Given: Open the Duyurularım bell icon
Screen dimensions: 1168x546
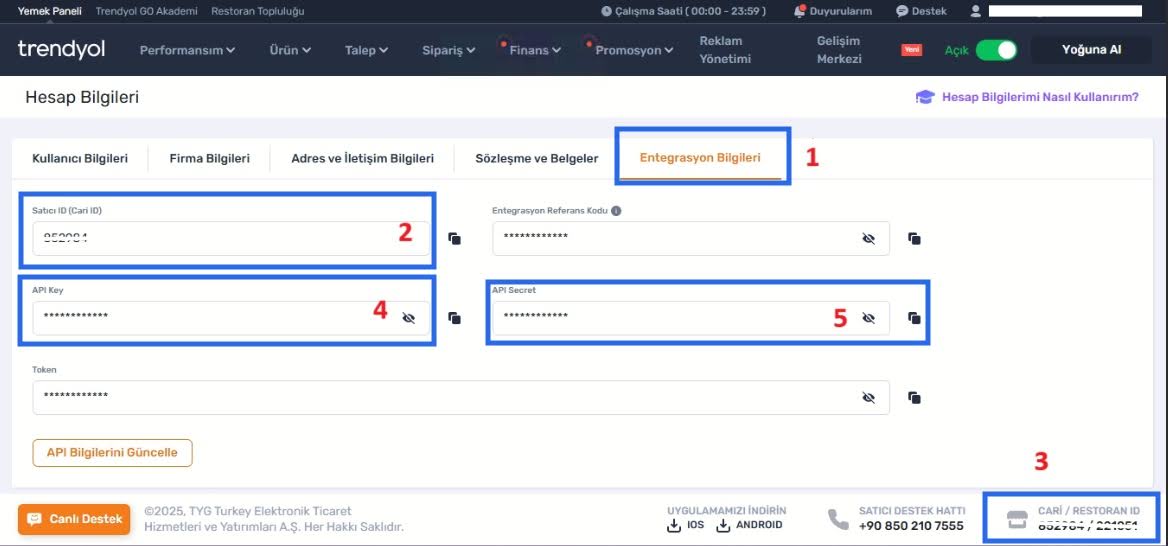Looking at the screenshot, I should tap(800, 11).
